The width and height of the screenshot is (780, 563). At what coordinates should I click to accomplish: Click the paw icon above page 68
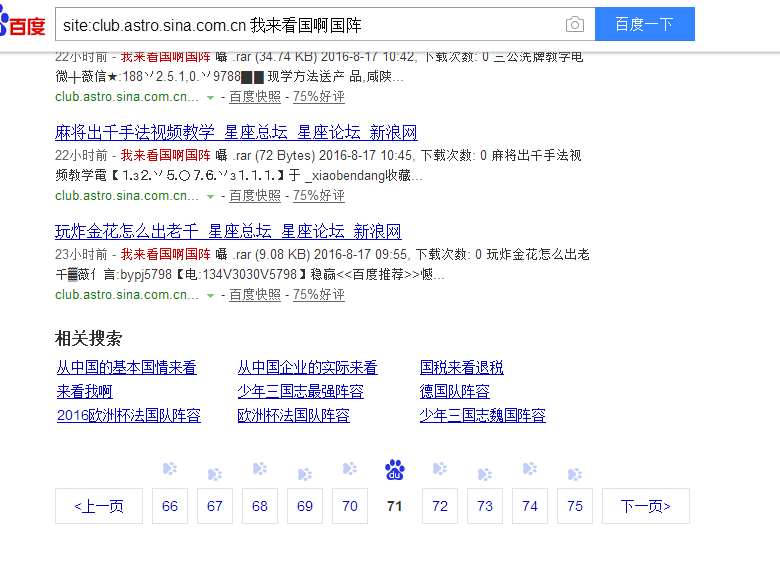[x=260, y=469]
